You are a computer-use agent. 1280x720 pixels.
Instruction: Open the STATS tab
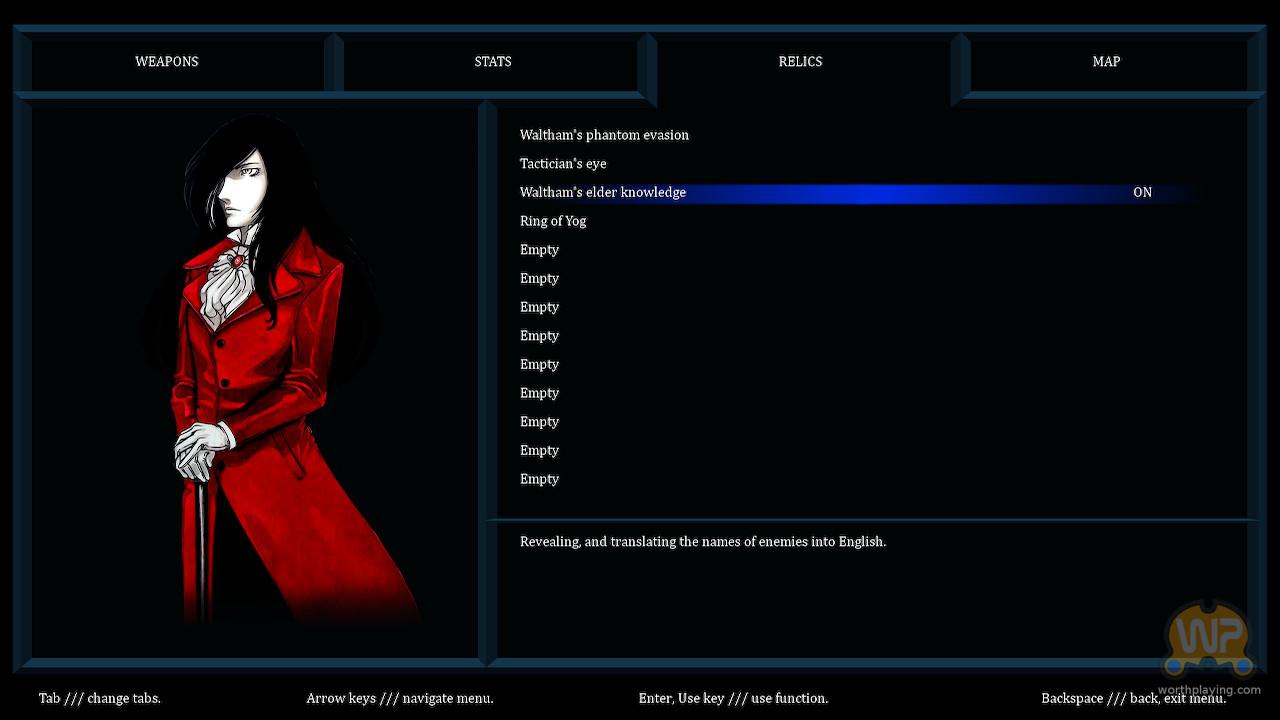(x=493, y=62)
